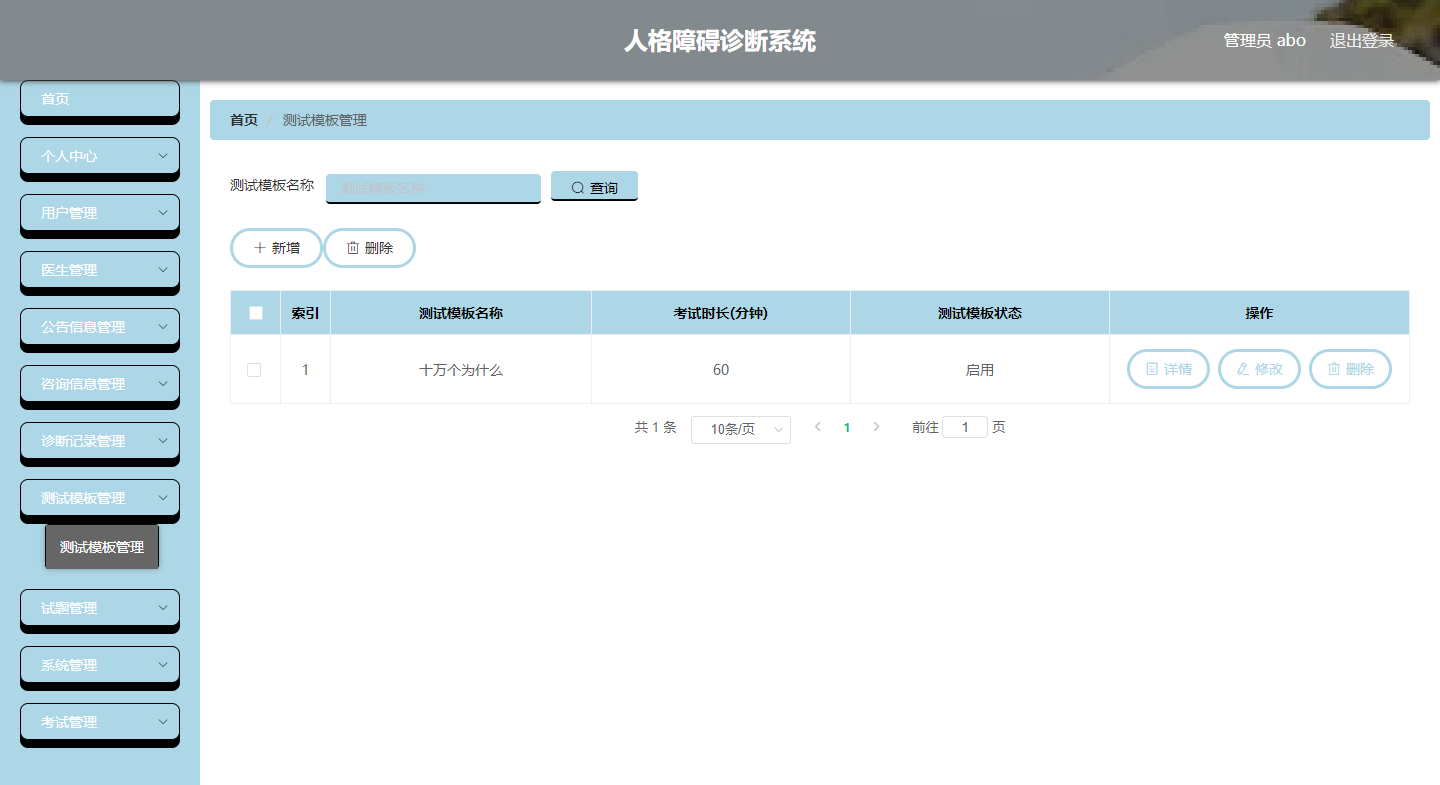
Task: Click 首页 in the breadcrumb
Action: [x=244, y=120]
